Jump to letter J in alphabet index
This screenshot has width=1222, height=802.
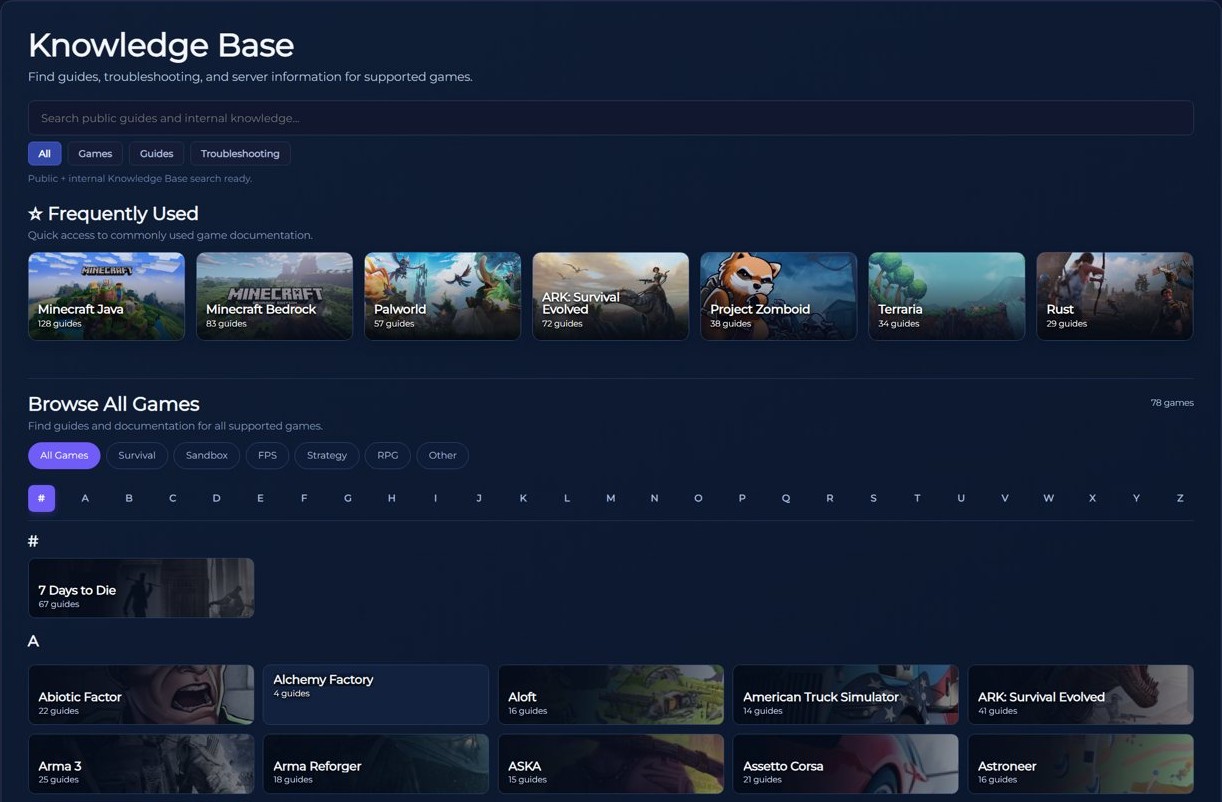[479, 498]
